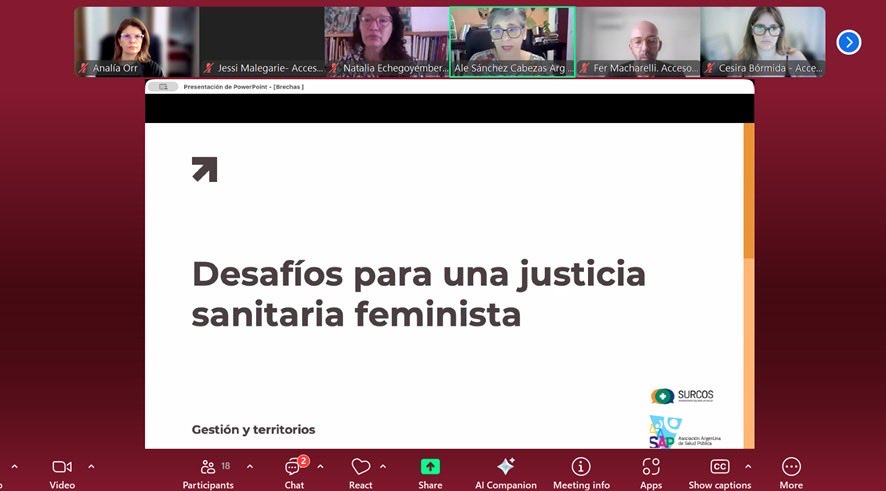Expand caption options caret
Image resolution: width=886 pixels, height=491 pixels.
click(748, 467)
